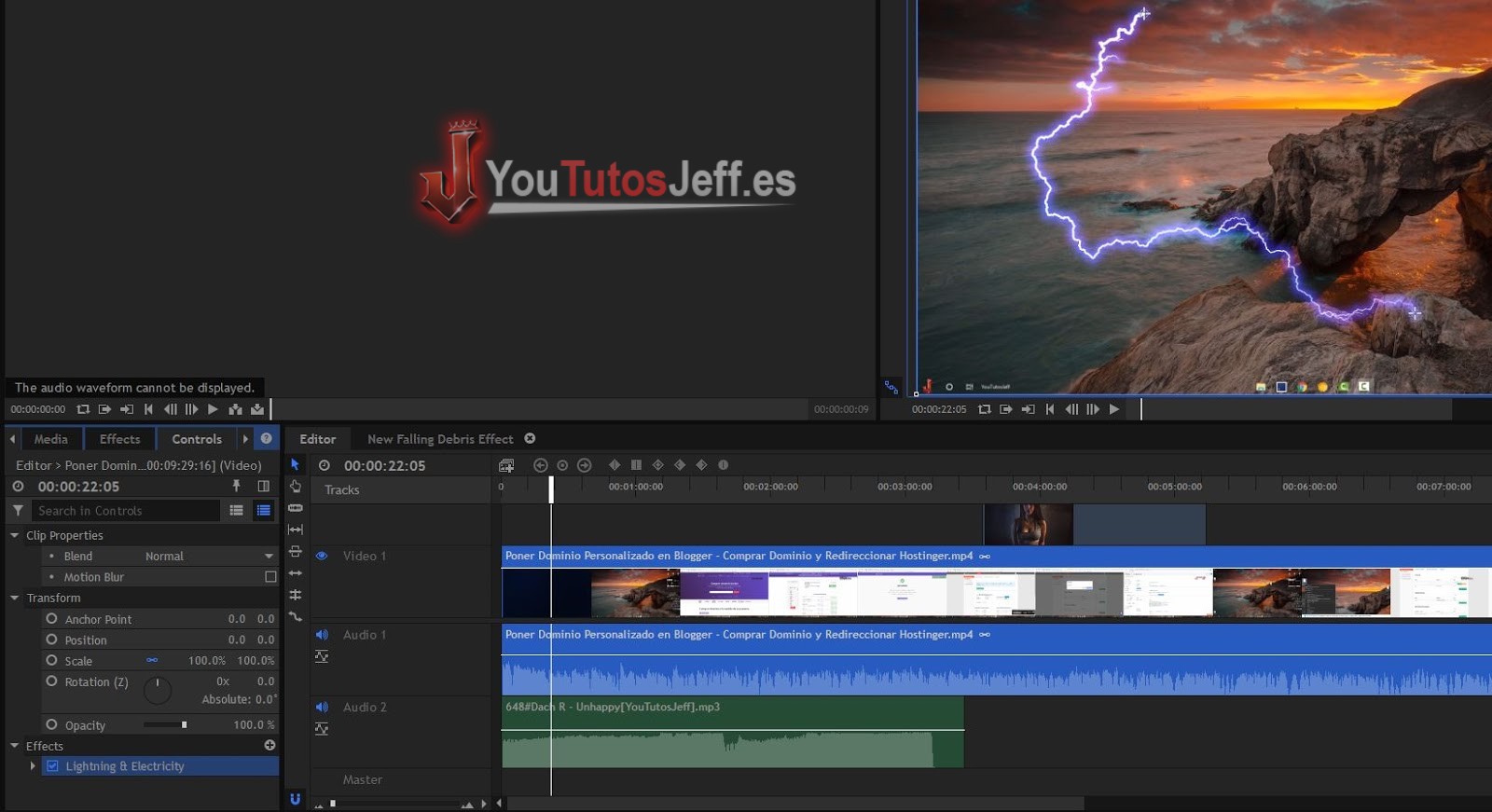
Task: Click Make Composite Shot icon in timeline toolbar
Action: pos(506,465)
